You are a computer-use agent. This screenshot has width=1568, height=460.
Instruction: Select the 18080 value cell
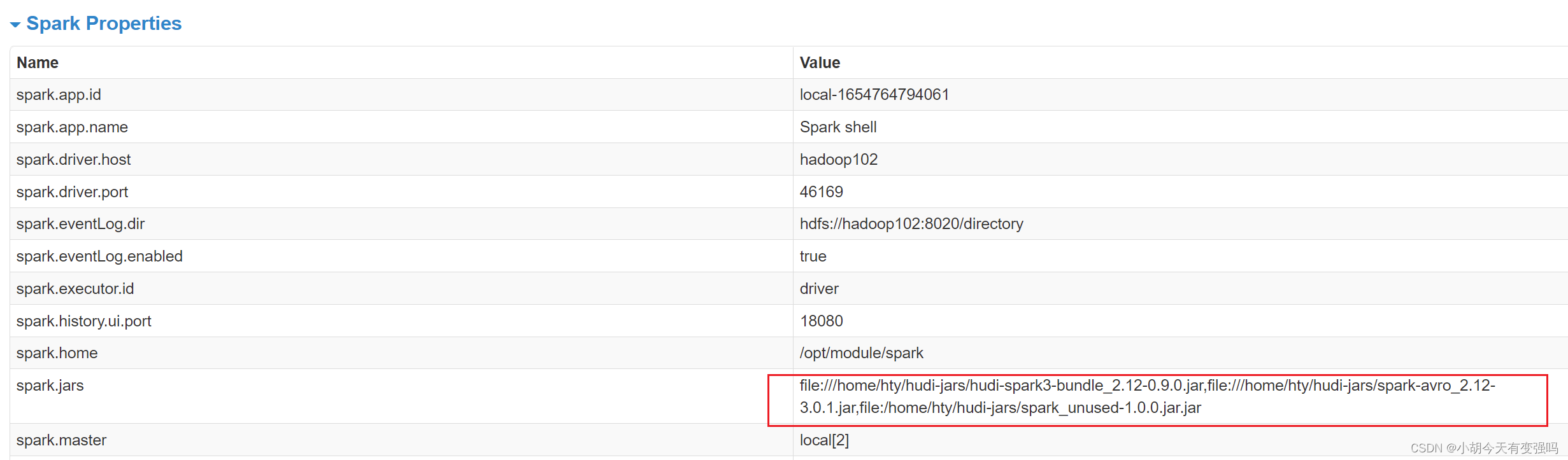coord(1180,321)
